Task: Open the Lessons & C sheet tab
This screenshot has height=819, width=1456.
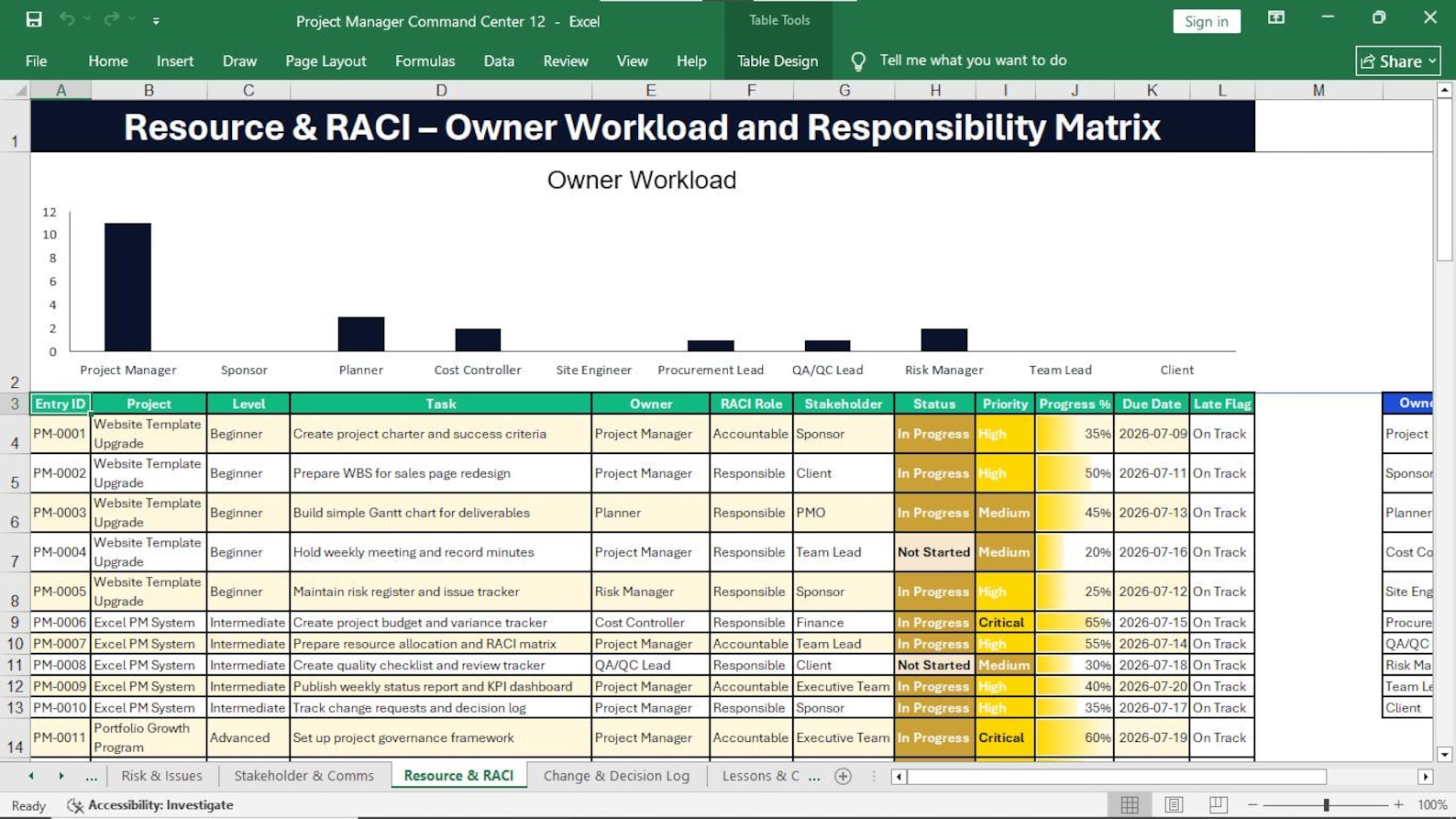Action: pos(760,776)
